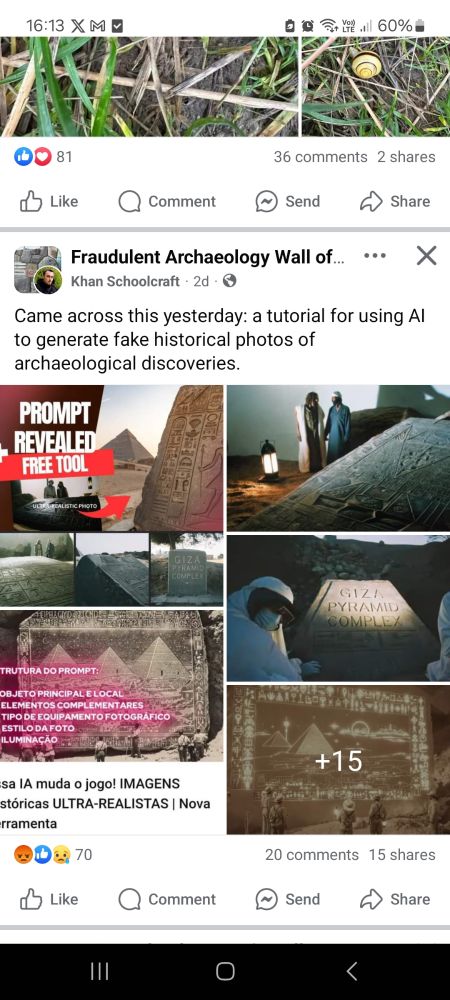Share the Fraudulent Archaeology post

pyautogui.click(x=395, y=899)
